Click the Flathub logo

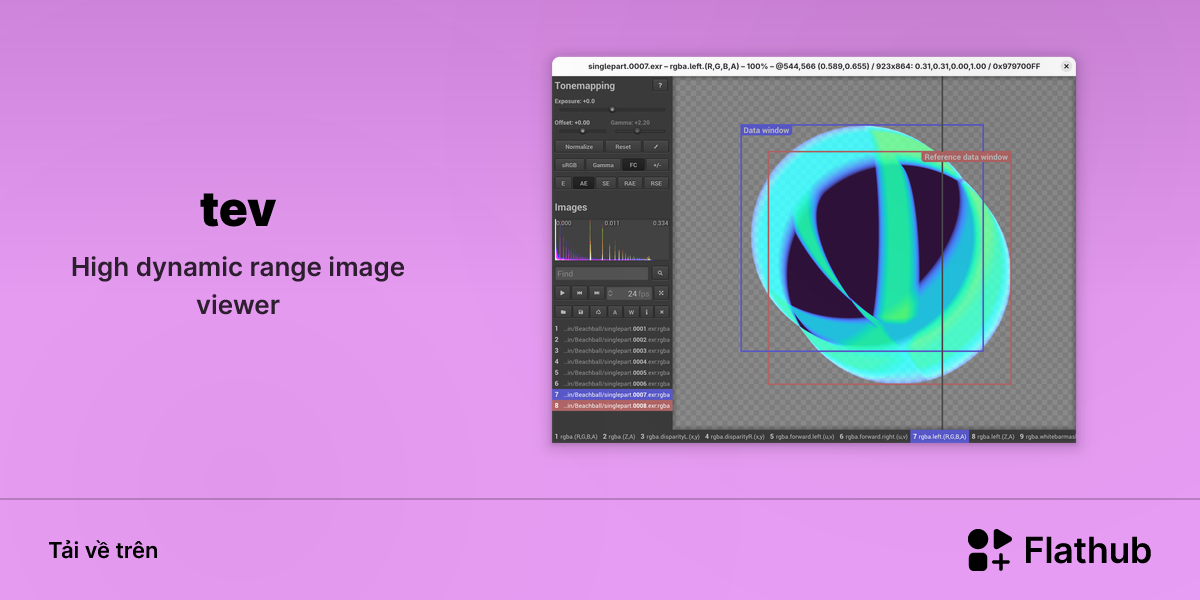click(1059, 550)
